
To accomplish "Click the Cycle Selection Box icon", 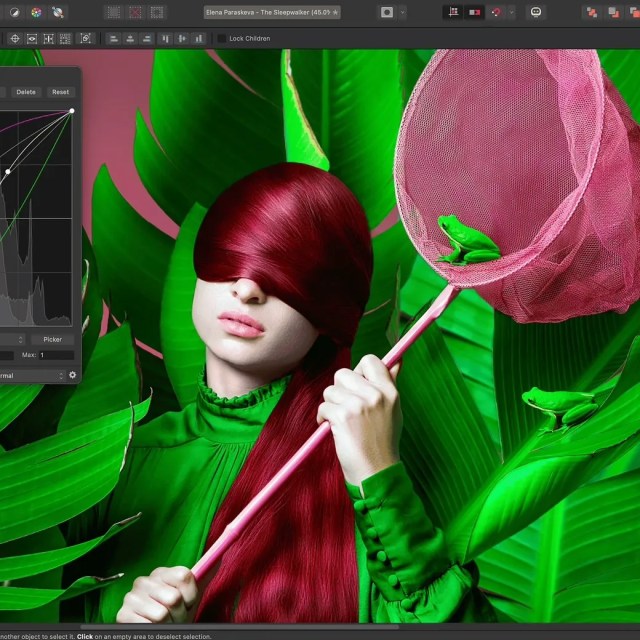I will (x=85, y=39).
